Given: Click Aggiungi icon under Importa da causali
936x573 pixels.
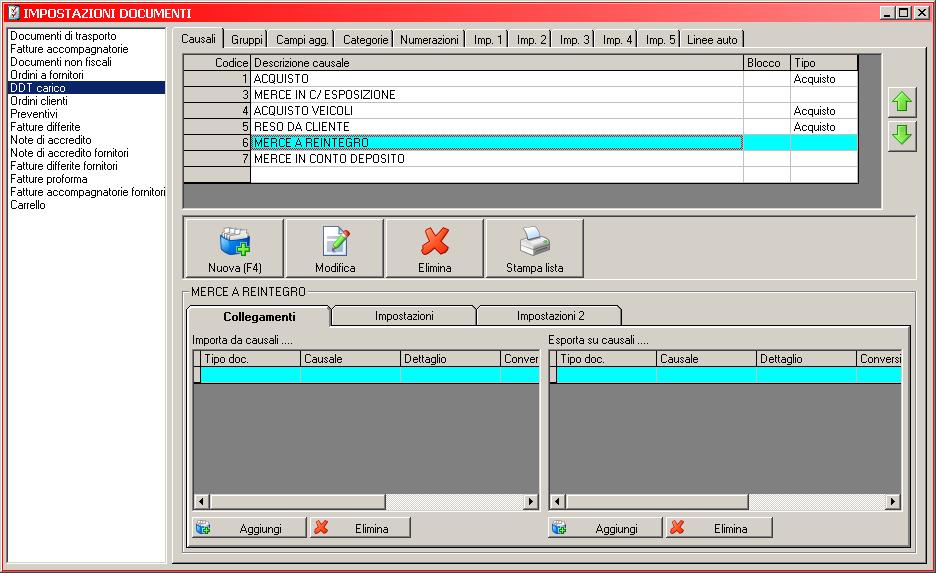Looking at the screenshot, I should (203, 528).
